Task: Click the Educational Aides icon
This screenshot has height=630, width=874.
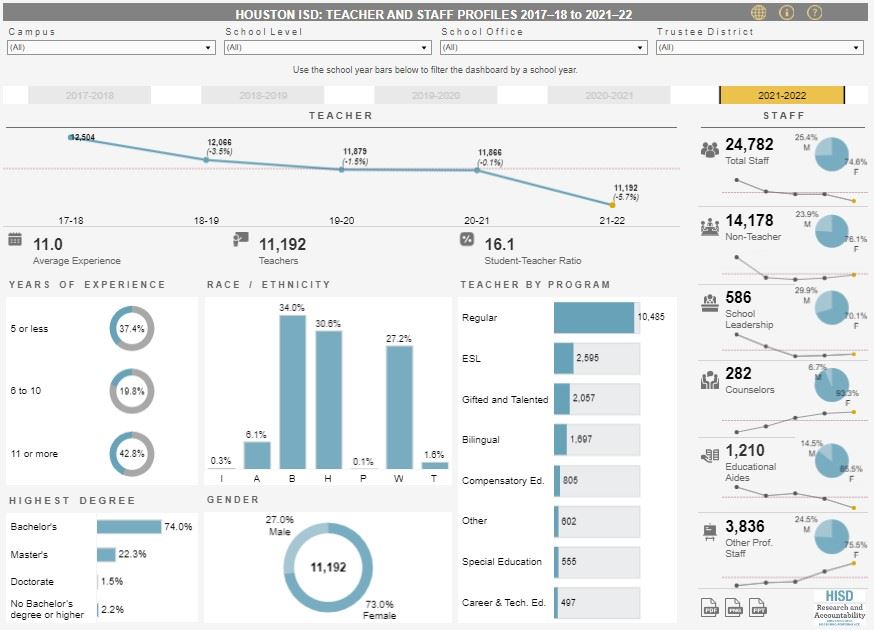Action: point(710,455)
